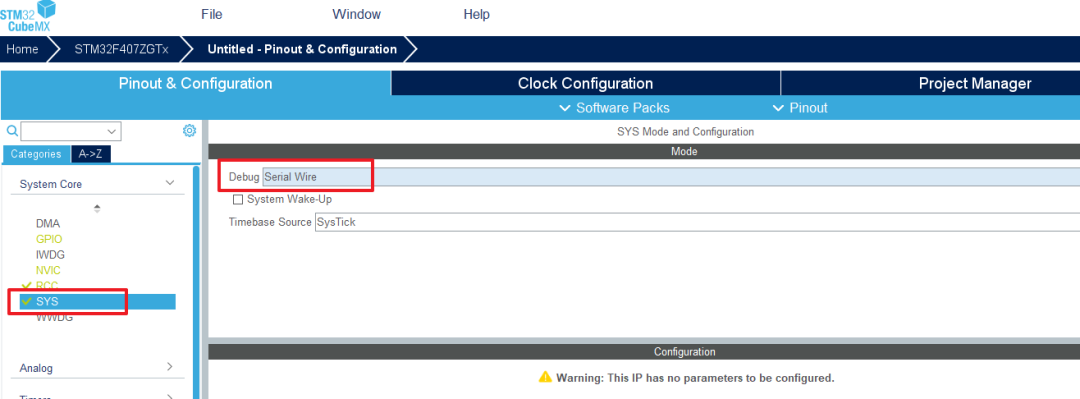Click the sort arrows under System Core
Image resolution: width=1080 pixels, height=399 pixels.
97,208
